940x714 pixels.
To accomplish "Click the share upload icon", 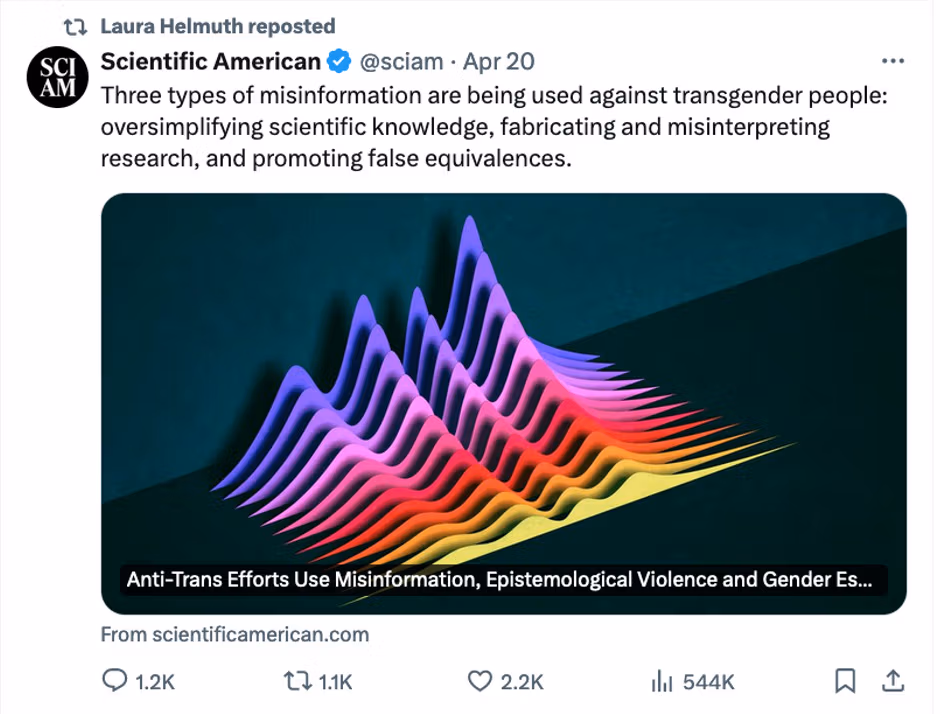I will [x=890, y=681].
